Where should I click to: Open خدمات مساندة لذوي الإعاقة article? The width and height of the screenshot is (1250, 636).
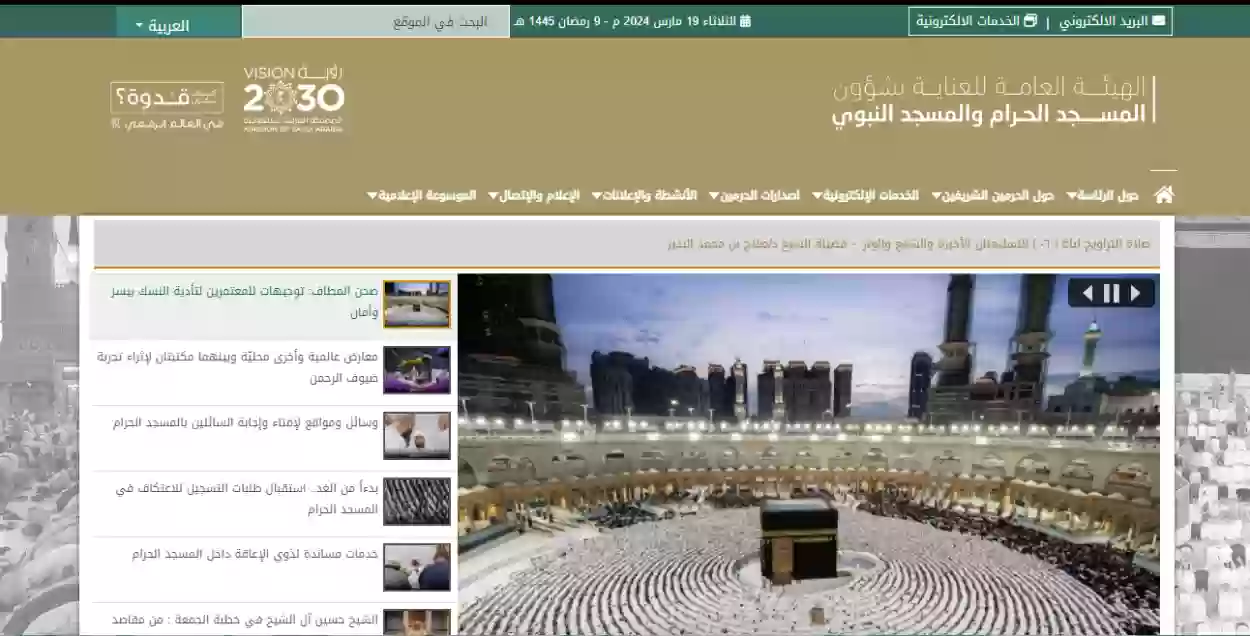255,554
